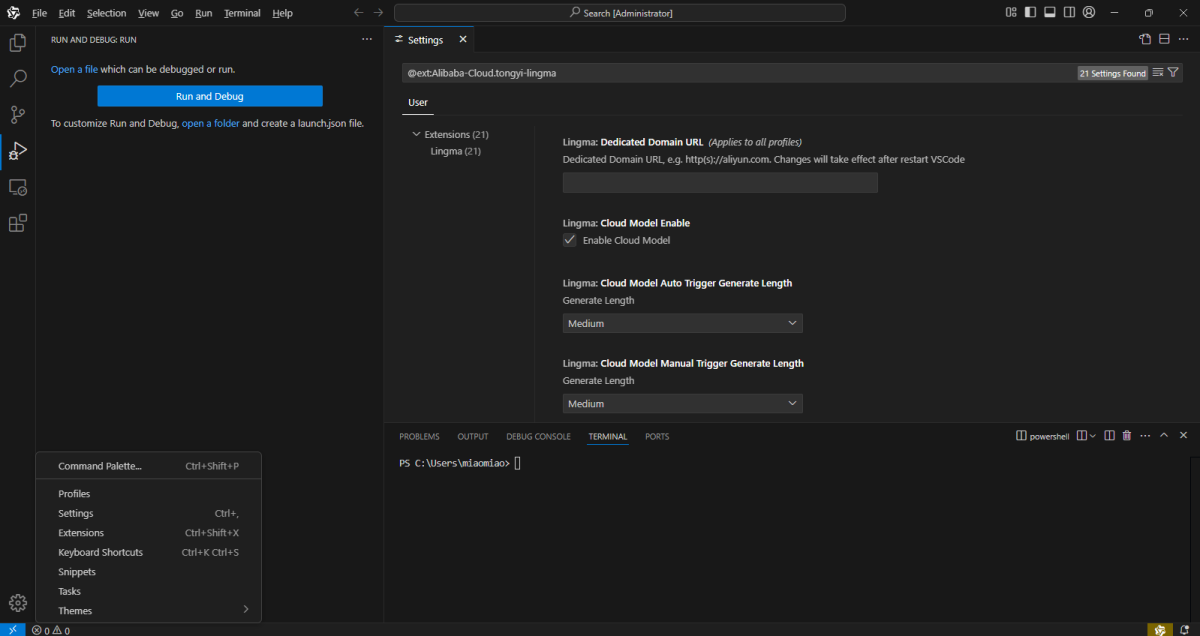Click the filter settings funnel icon
The height and width of the screenshot is (636, 1200).
[x=1174, y=73]
